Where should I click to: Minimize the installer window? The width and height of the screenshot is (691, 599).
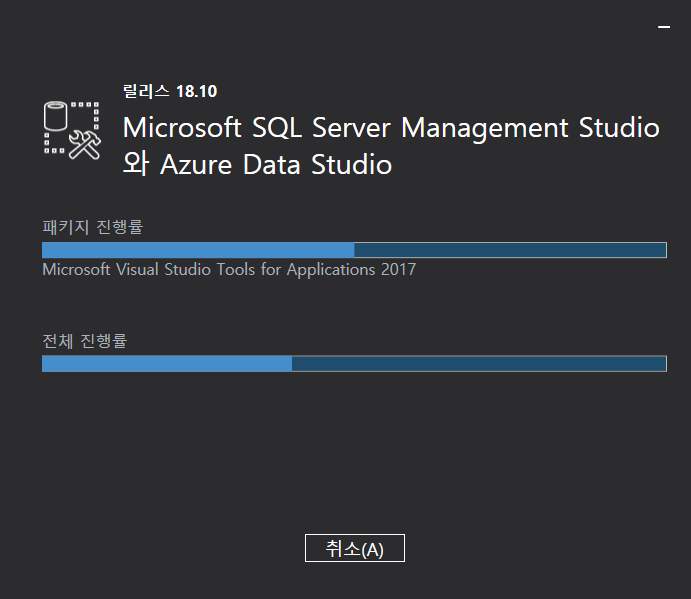click(x=664, y=27)
